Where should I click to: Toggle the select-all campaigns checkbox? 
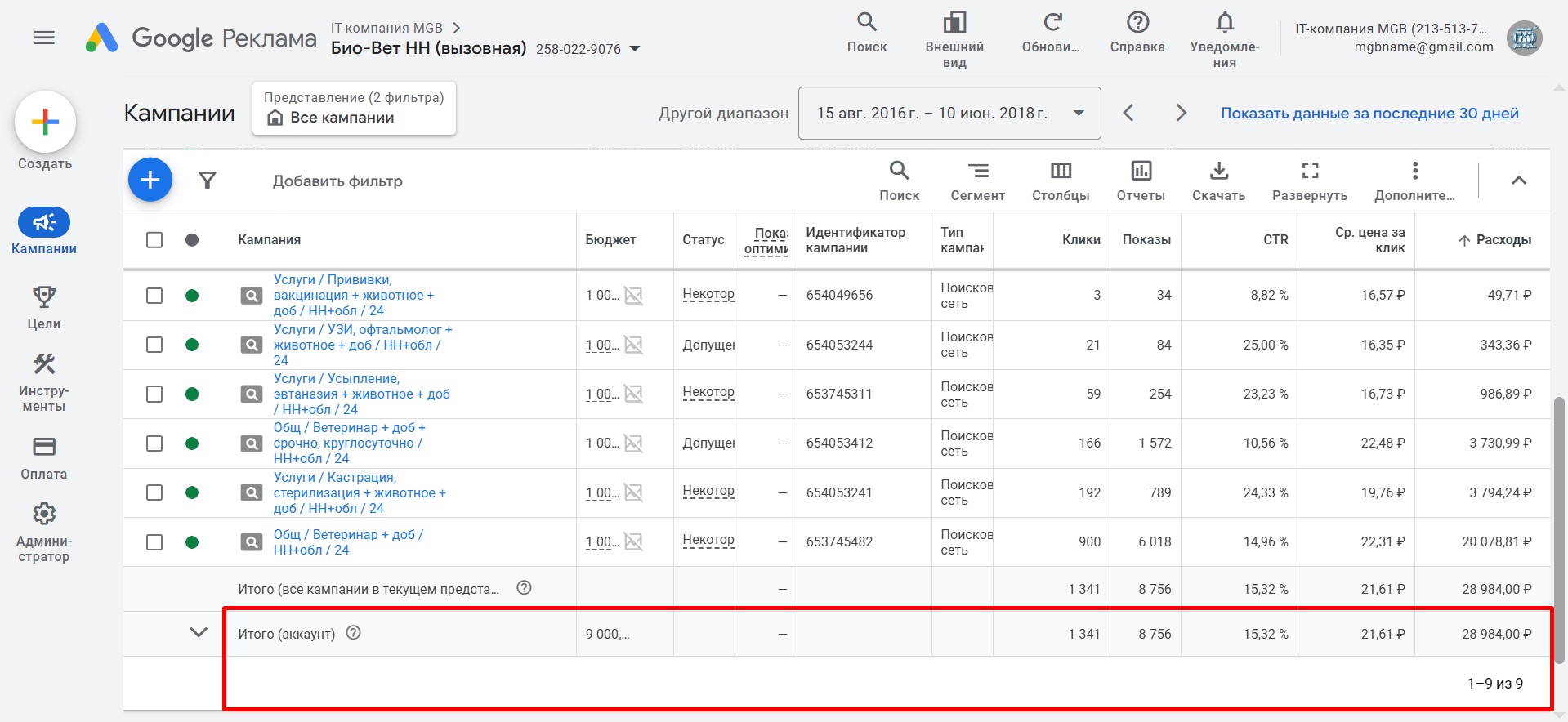point(154,240)
